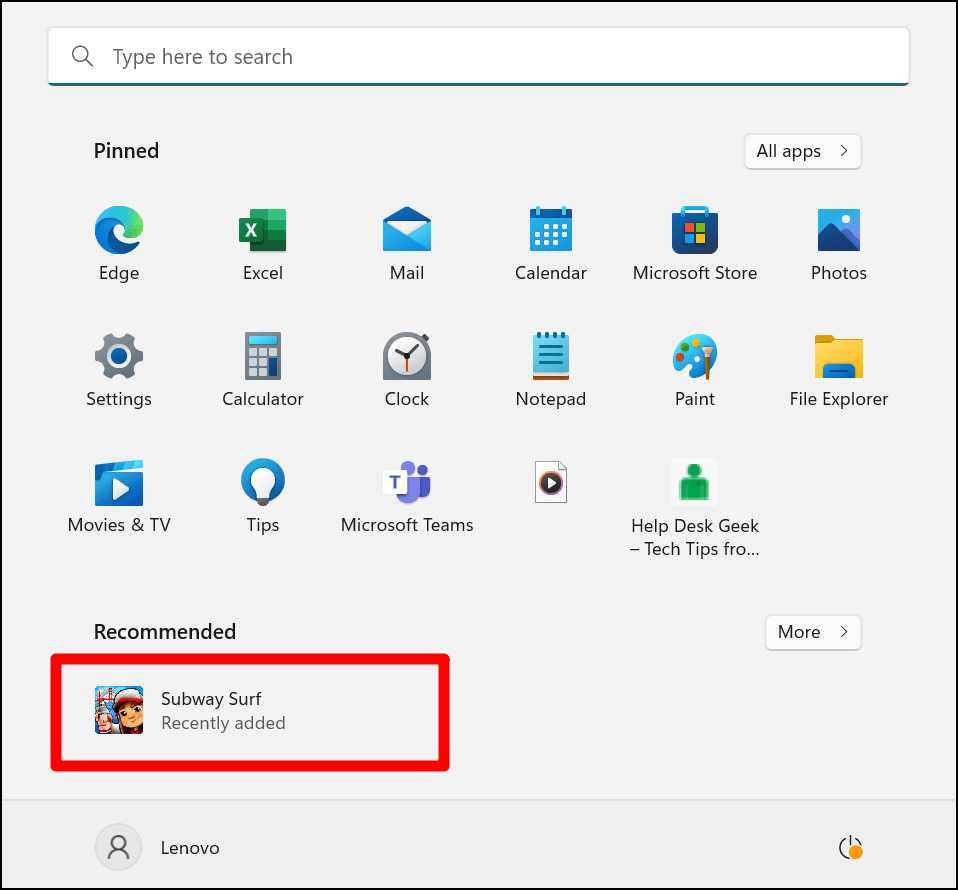Open the Clock app
Viewport: 958px width, 890px height.
click(407, 356)
